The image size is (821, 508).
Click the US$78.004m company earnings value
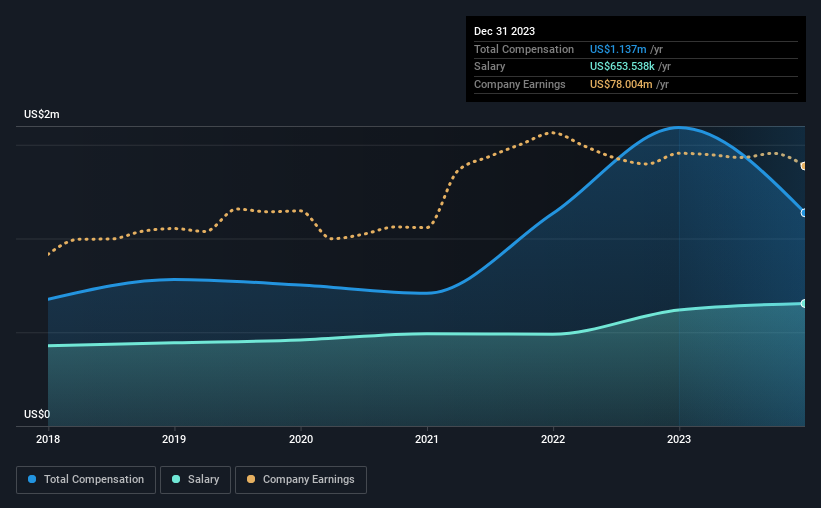coord(621,84)
